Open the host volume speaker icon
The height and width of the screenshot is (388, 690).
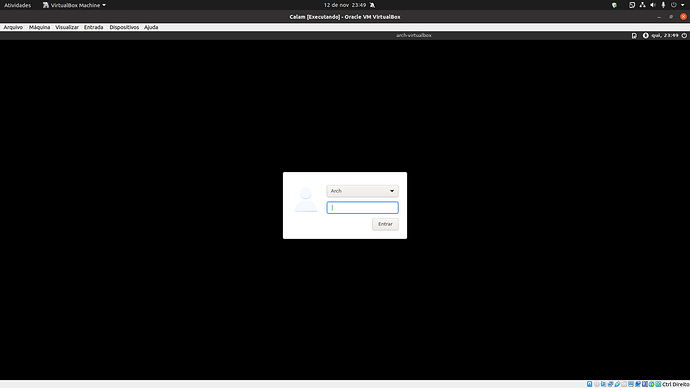tap(653, 5)
